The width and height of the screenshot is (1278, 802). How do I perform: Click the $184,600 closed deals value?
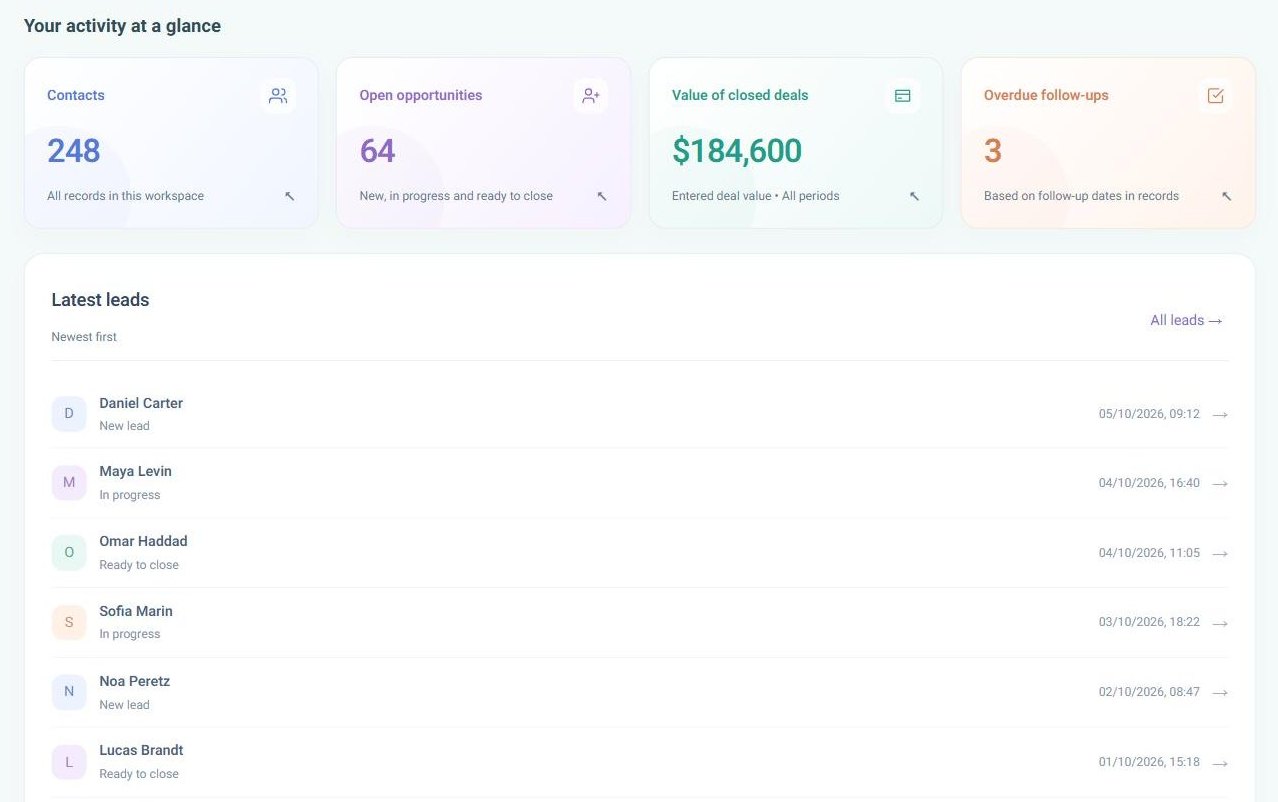pos(737,151)
